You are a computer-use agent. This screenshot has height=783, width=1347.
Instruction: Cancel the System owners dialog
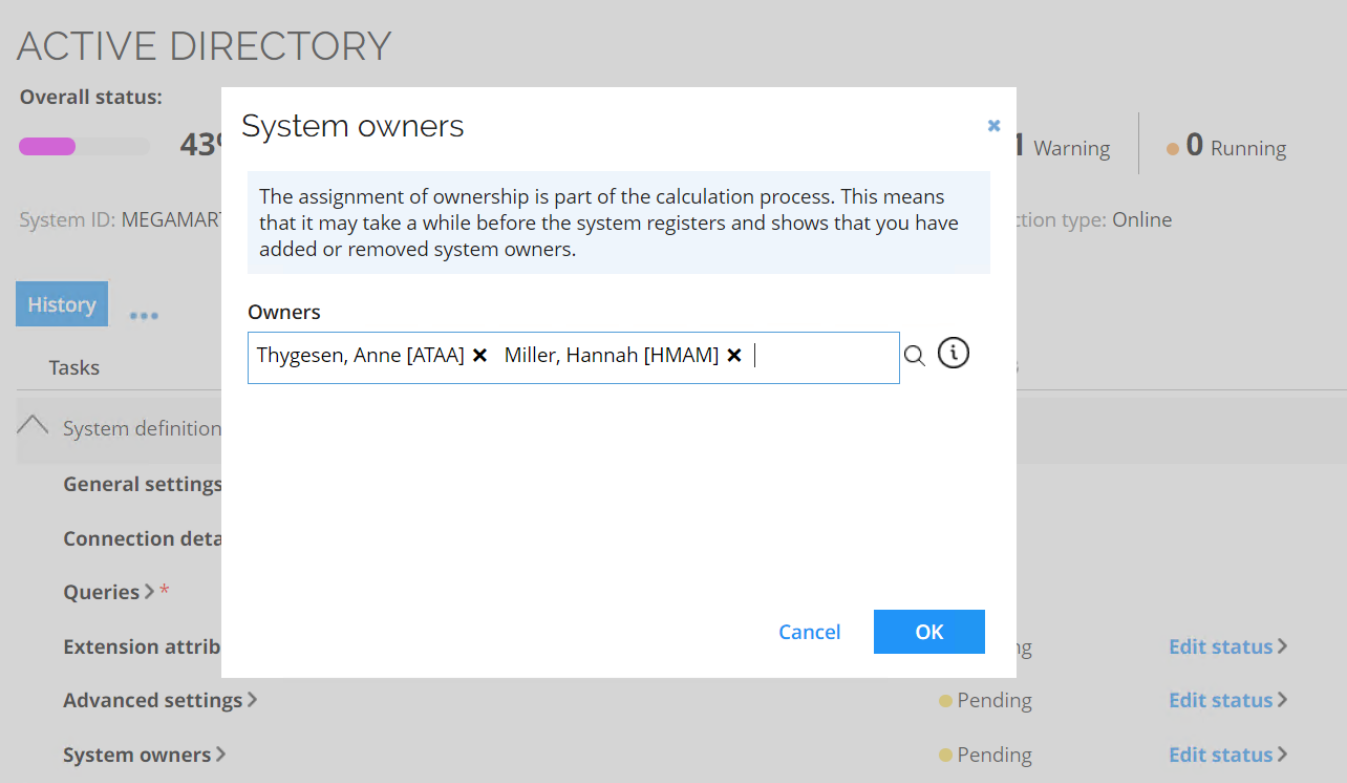pos(809,632)
